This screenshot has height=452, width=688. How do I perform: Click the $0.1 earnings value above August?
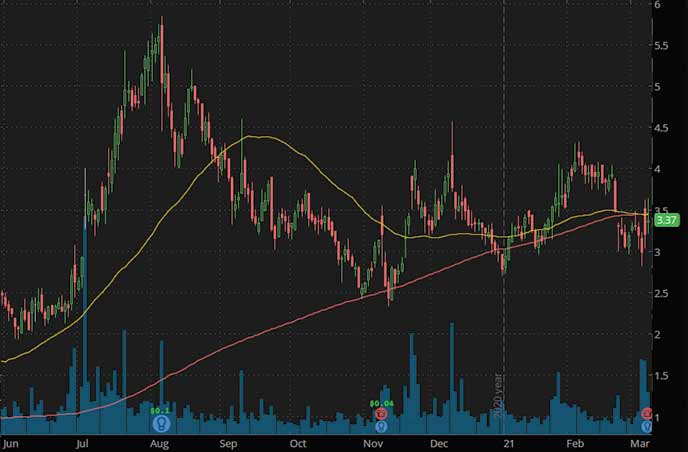160,411
